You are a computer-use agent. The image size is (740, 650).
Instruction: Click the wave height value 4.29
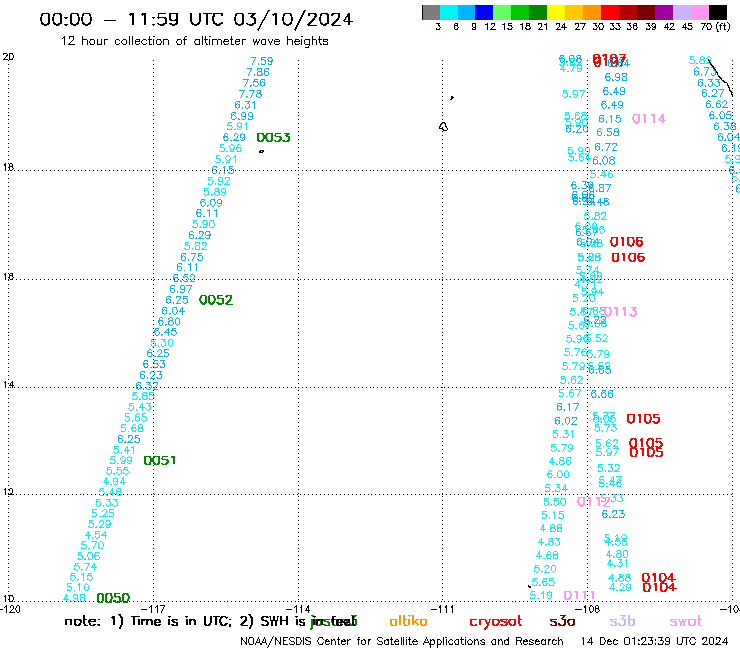tap(620, 587)
